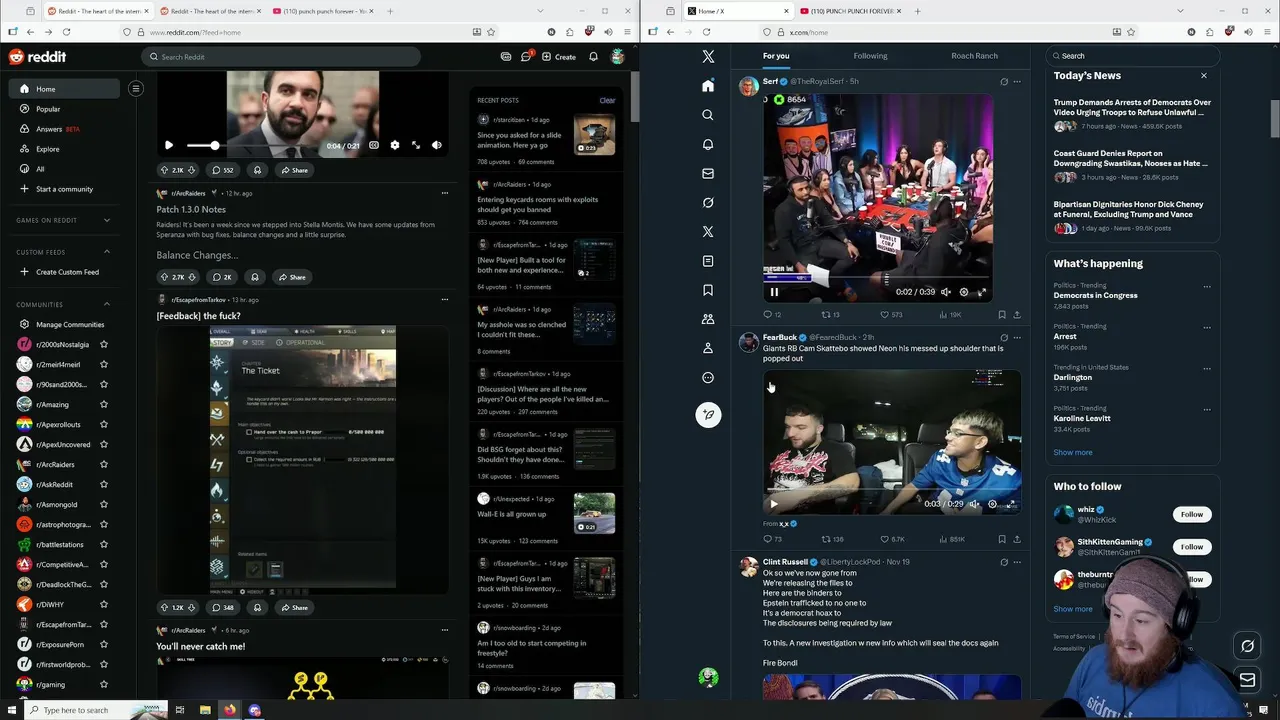Open X Profile icon in sidebar
The width and height of the screenshot is (1280, 720).
(708, 348)
